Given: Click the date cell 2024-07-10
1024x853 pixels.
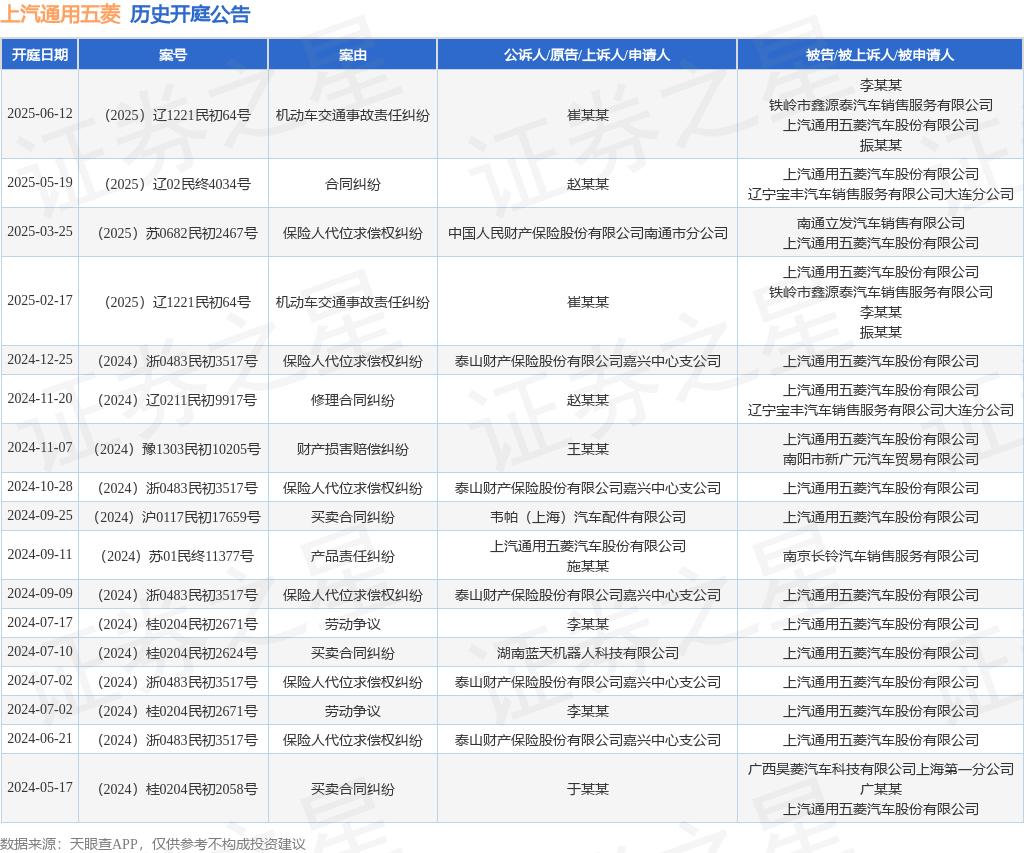Looking at the screenshot, I should point(40,652).
